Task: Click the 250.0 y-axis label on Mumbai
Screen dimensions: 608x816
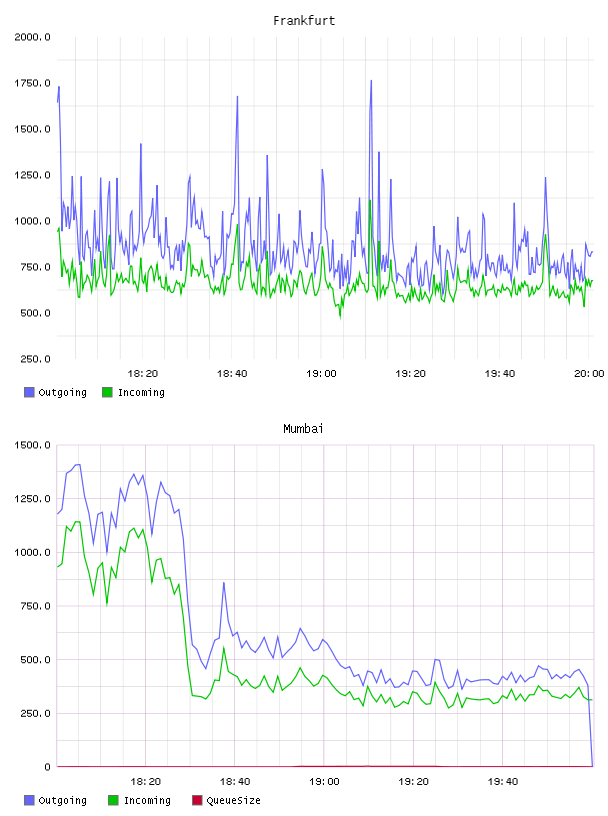Action: tap(35, 713)
